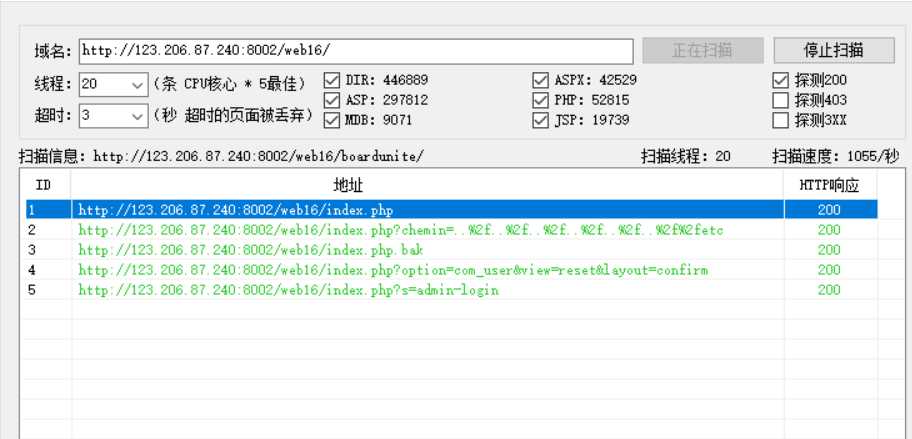Toggle the 探测200 checkbox

point(781,80)
